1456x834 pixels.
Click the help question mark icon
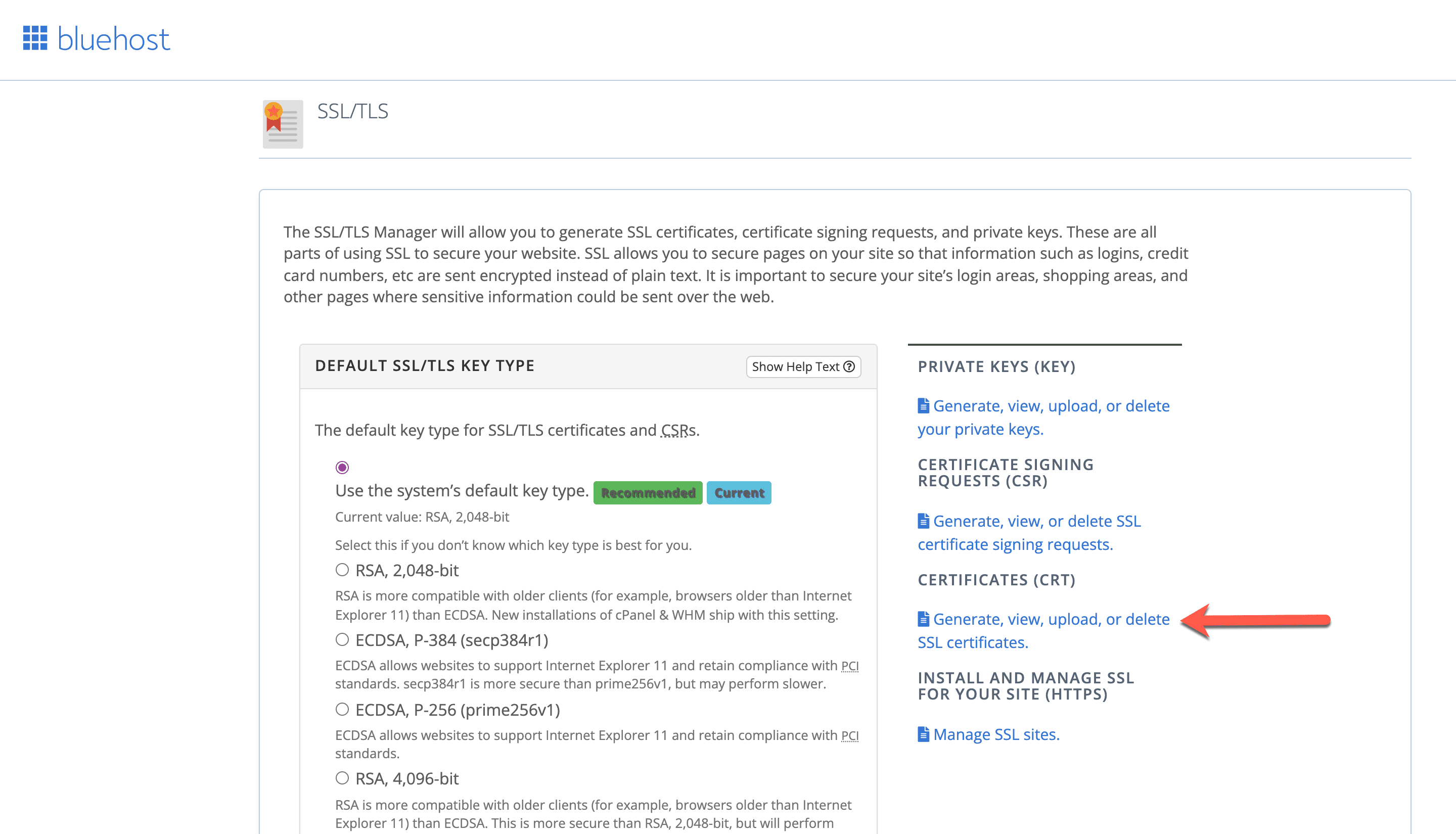click(x=849, y=366)
